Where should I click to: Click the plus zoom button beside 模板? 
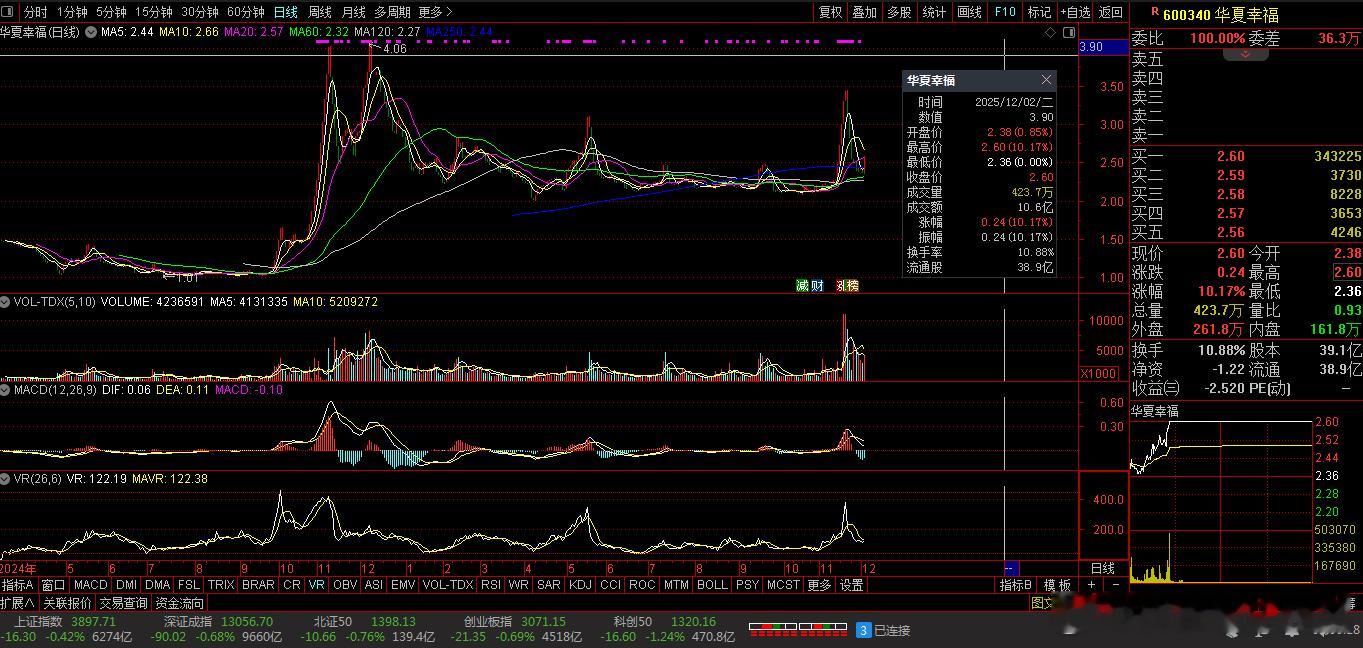(x=1091, y=585)
